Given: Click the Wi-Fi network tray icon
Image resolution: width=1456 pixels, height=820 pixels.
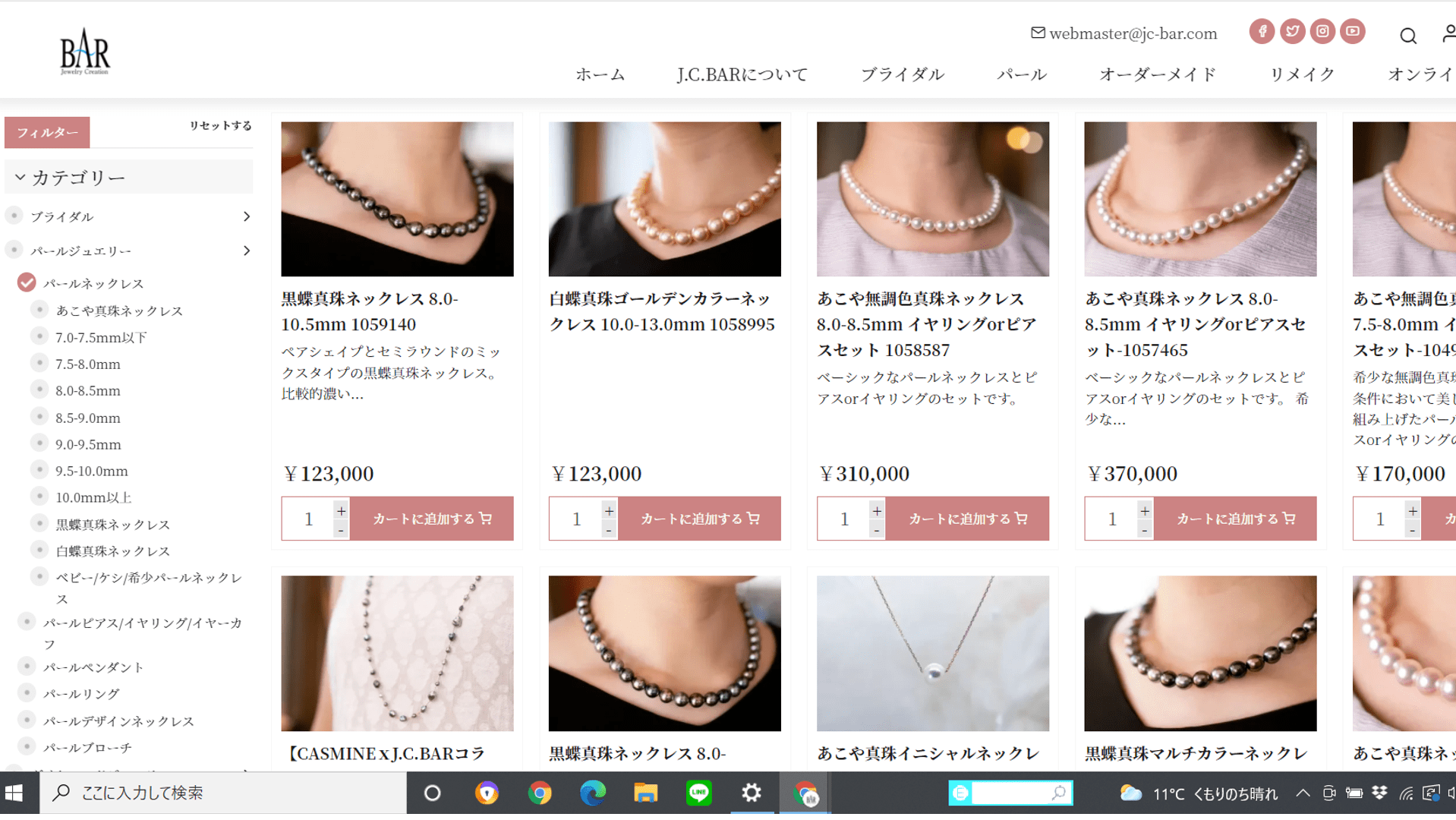Looking at the screenshot, I should [1406, 793].
